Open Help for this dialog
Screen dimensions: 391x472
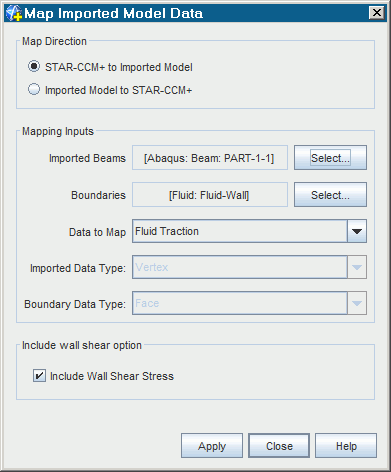coord(346,446)
